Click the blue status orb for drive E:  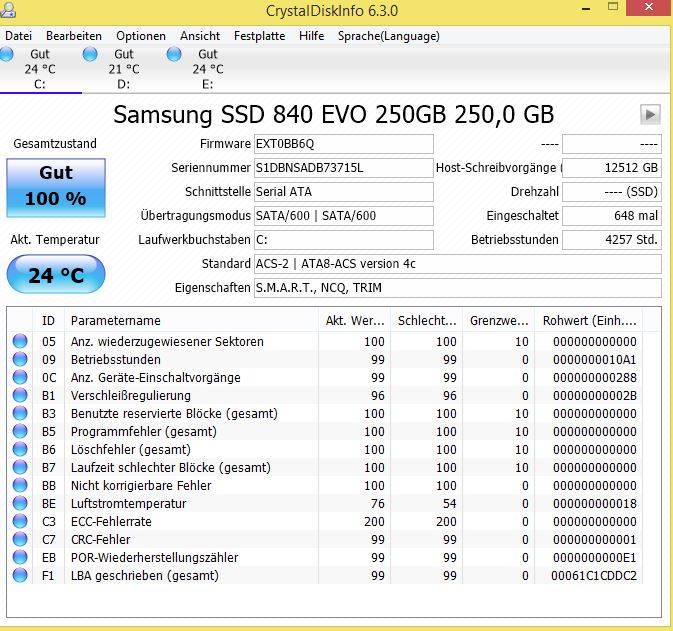point(174,55)
